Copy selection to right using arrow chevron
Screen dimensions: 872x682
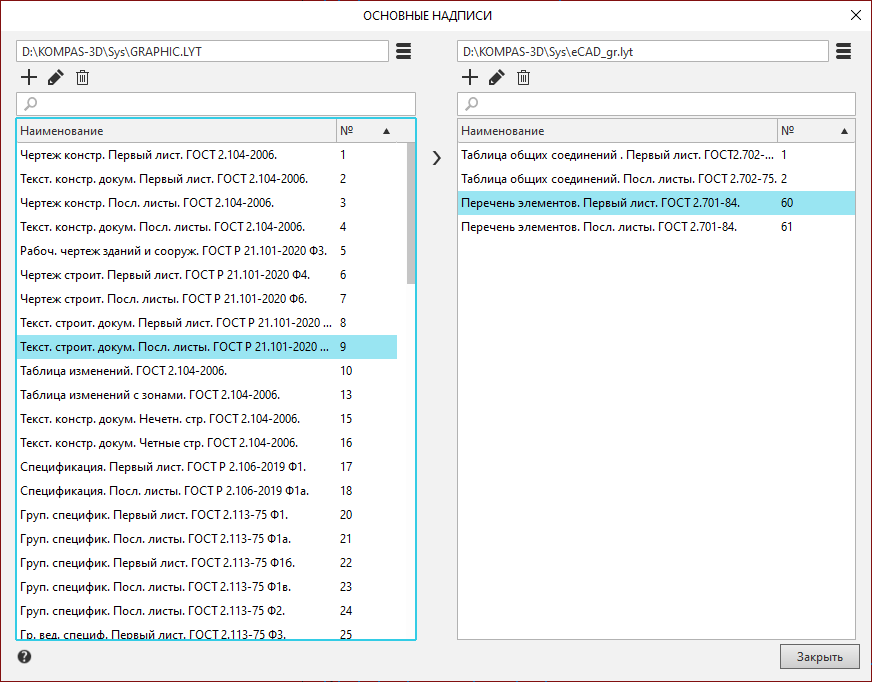[436, 157]
